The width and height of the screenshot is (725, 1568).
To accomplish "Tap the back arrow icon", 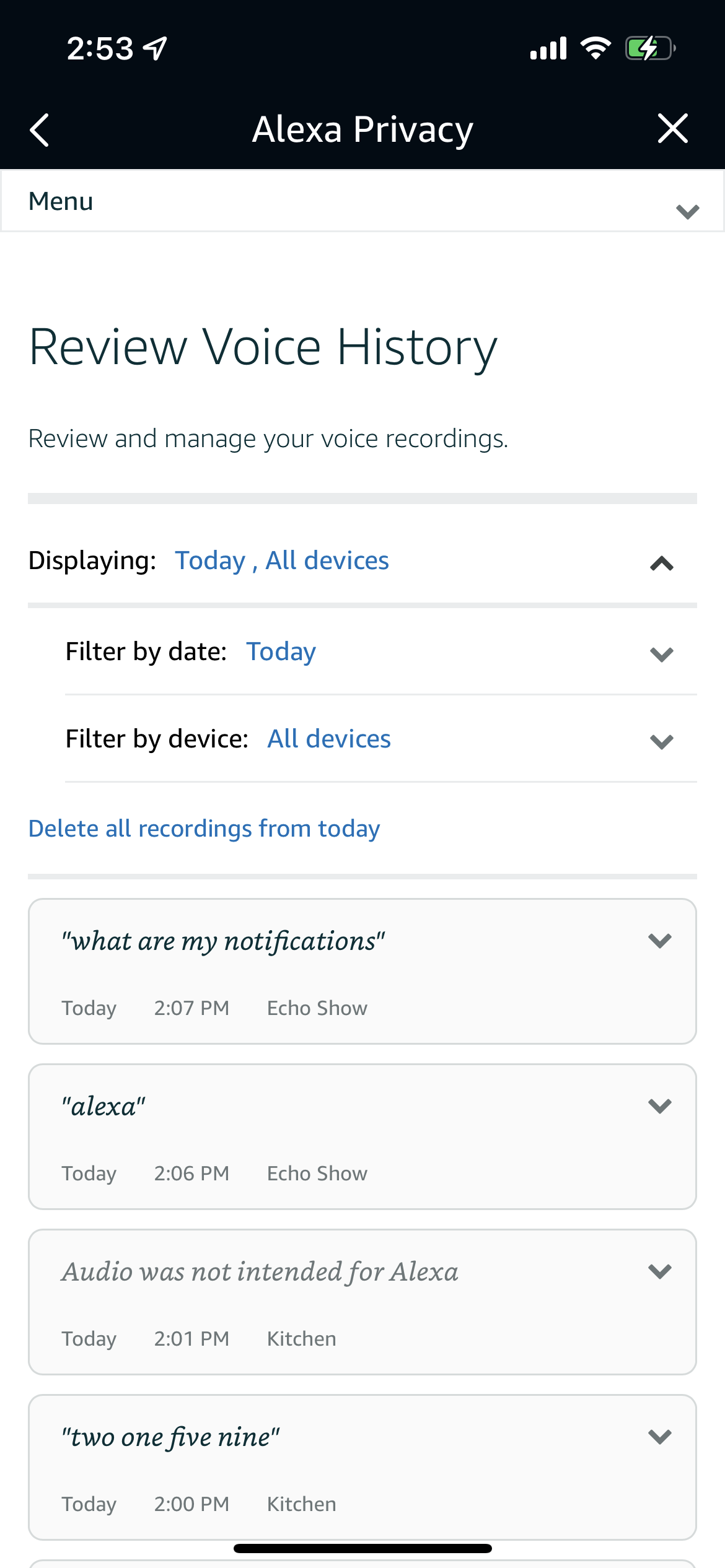I will [x=40, y=130].
